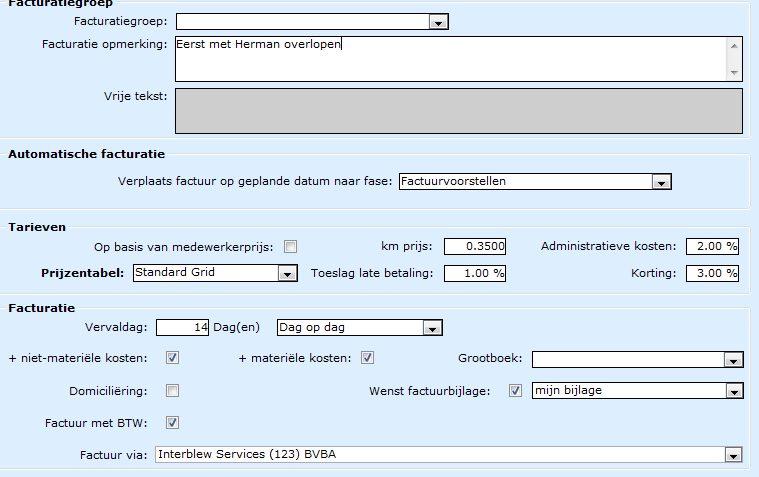This screenshot has width=759, height=477.
Task: Enable the Domiciliëring checkbox
Action: pos(172,390)
